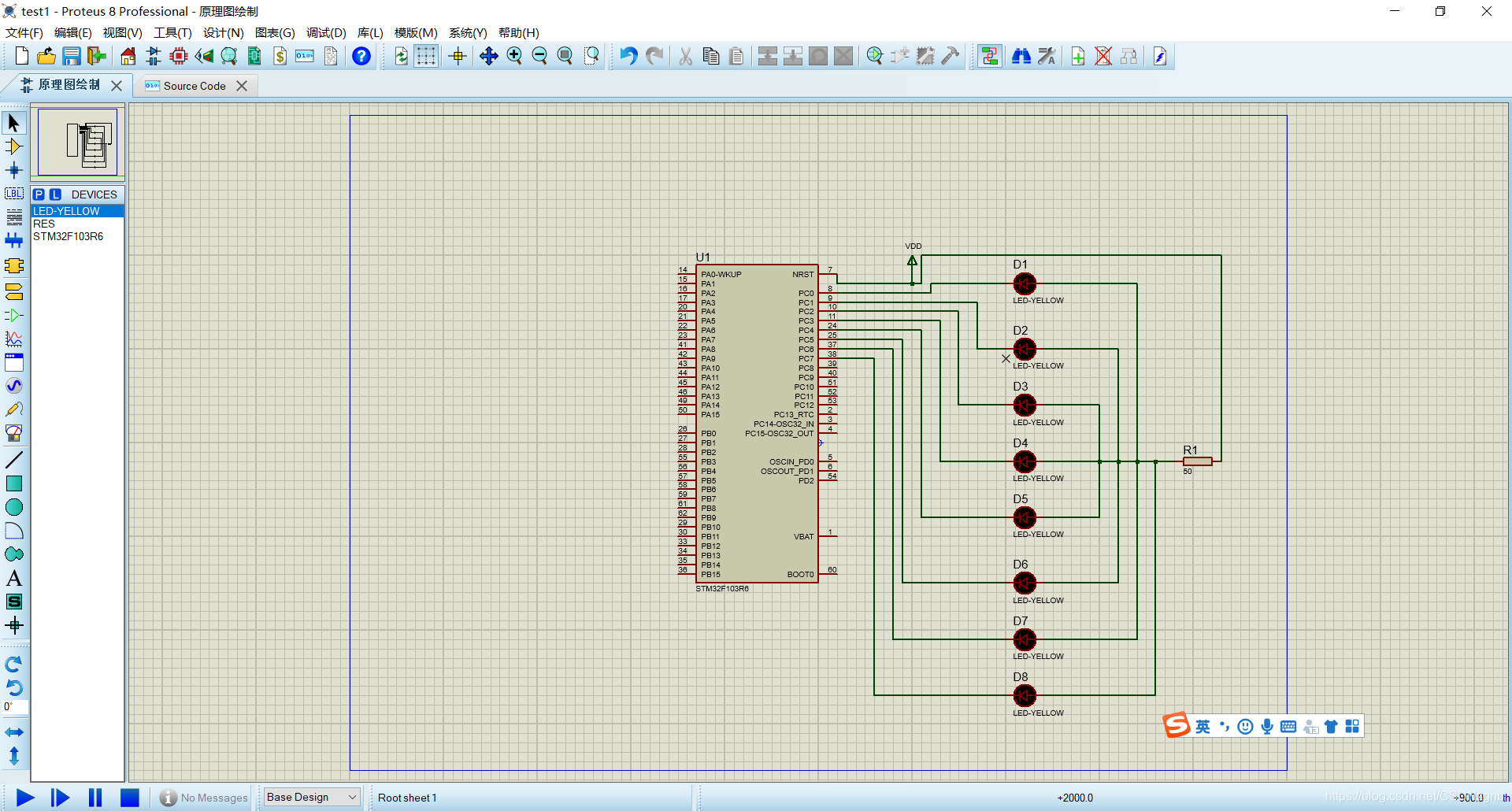Click the rotate clockwise icon
The height and width of the screenshot is (811, 1512).
tap(14, 665)
